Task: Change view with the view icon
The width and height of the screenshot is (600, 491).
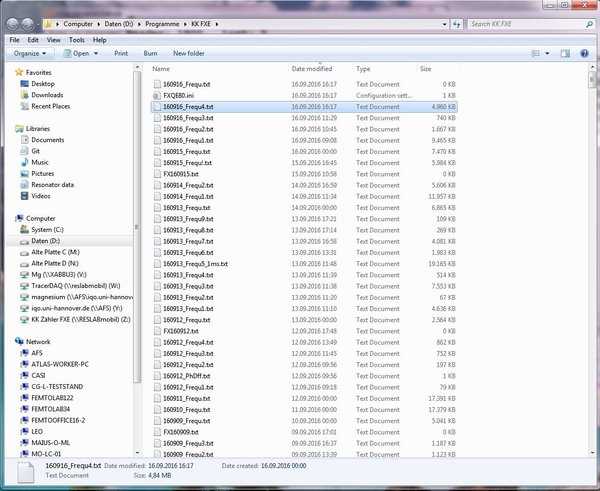Action: tap(535, 54)
